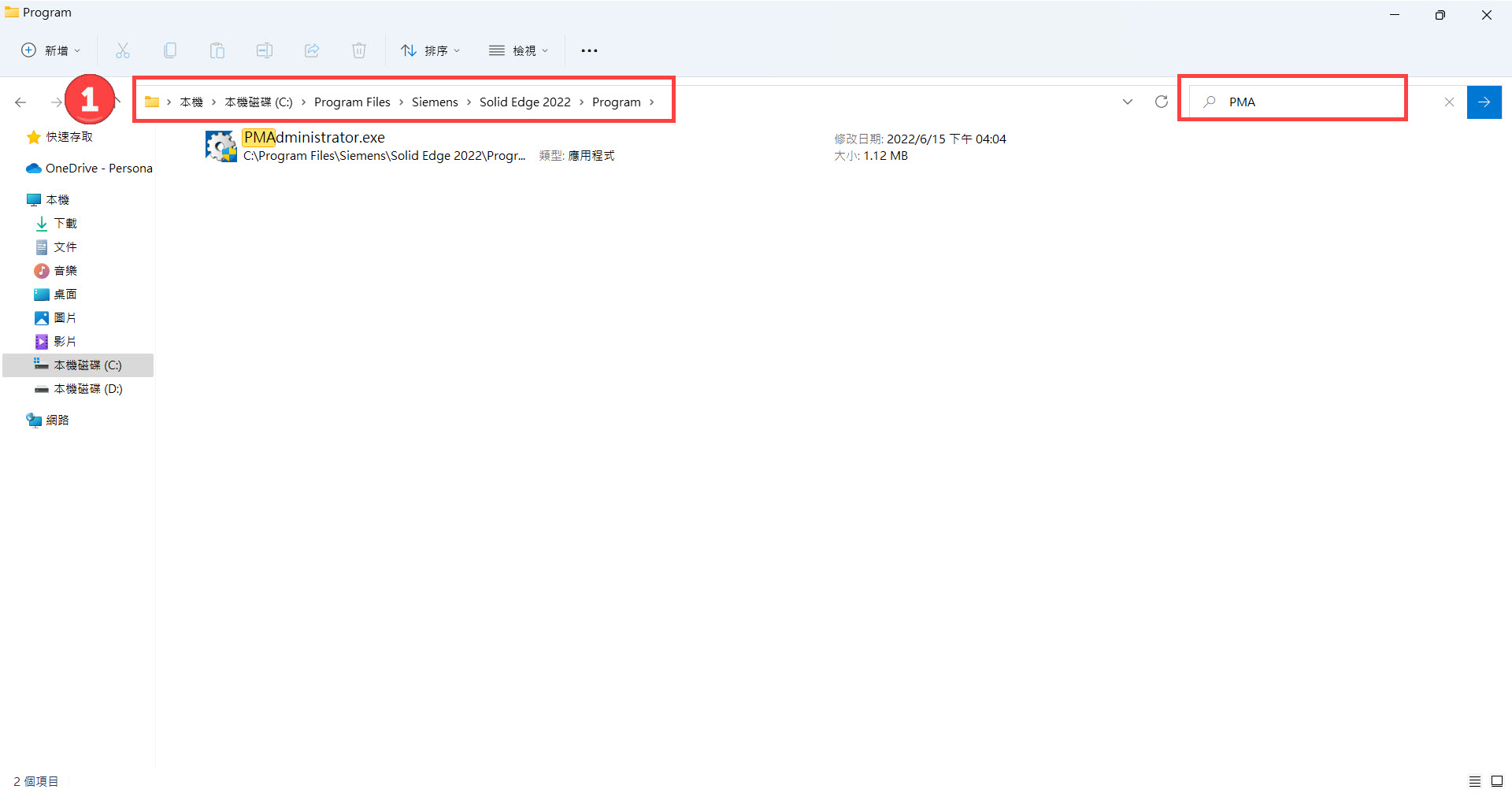The image size is (1512, 793).
Task: Click the Delete trash icon
Action: pos(359,50)
